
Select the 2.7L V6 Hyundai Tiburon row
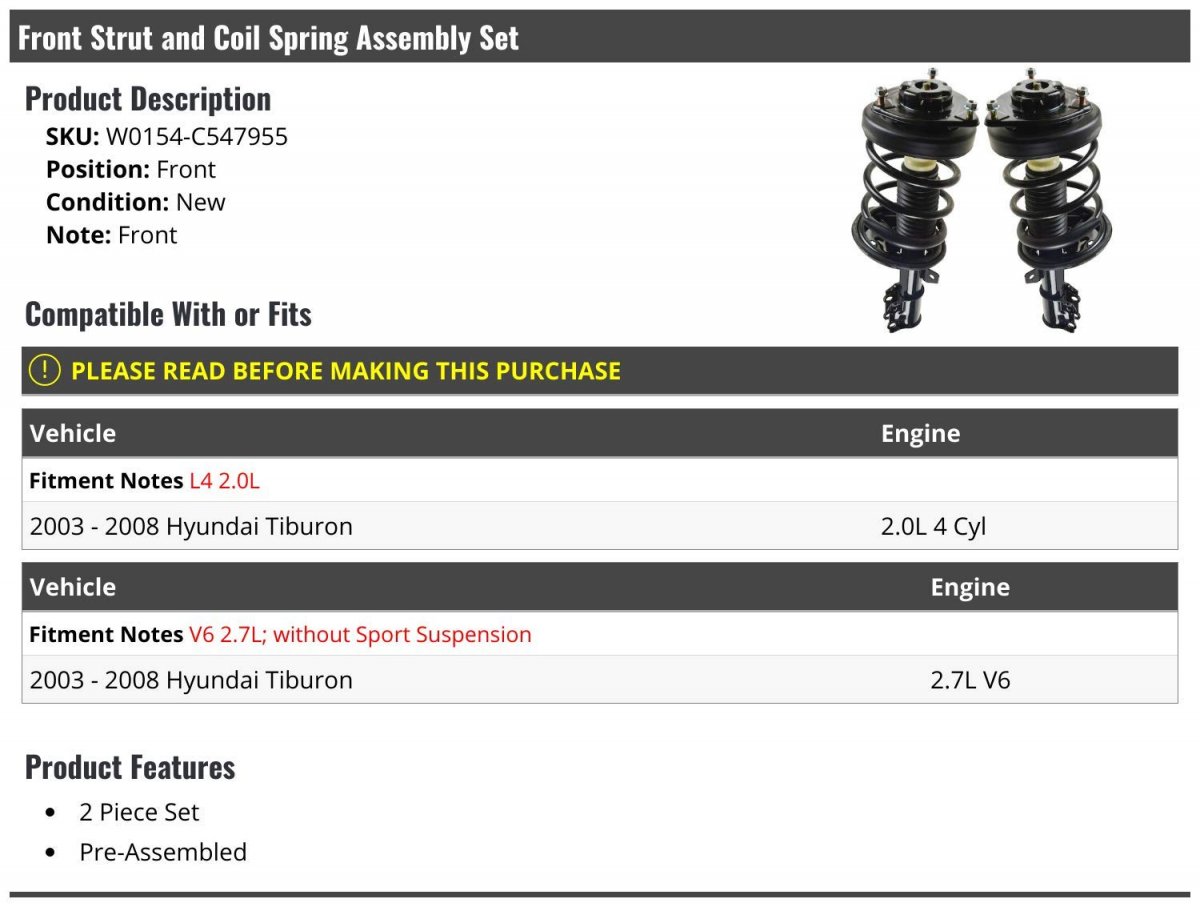tap(600, 680)
